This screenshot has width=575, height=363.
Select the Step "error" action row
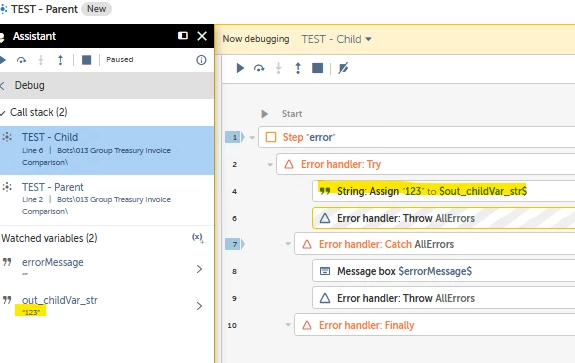click(417, 138)
